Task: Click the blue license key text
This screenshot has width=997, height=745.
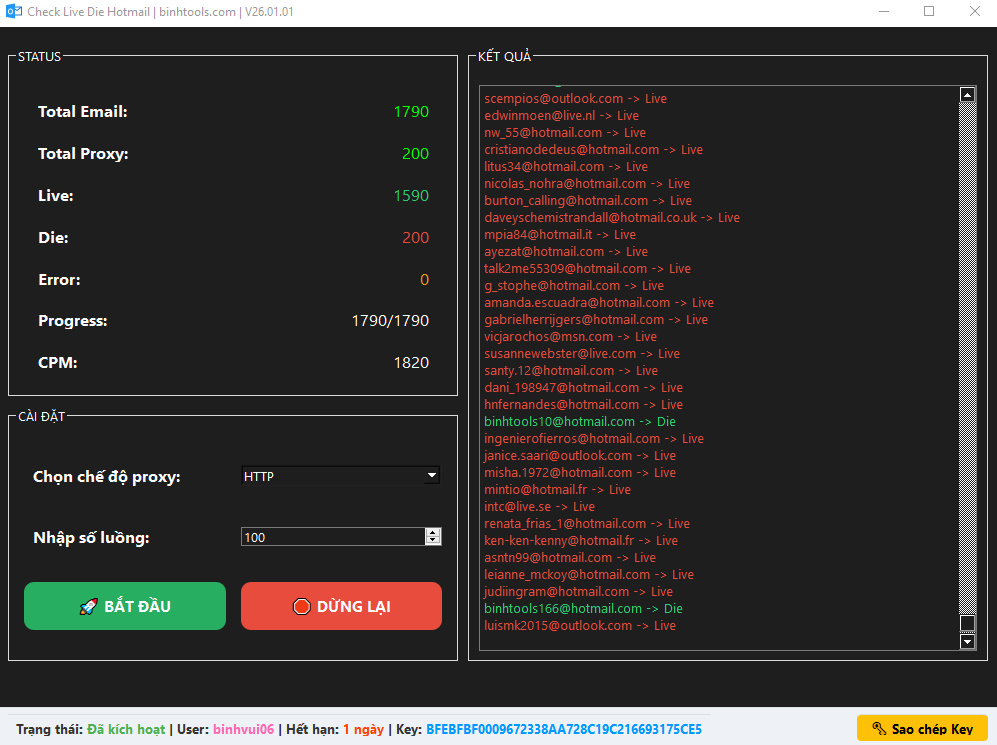Action: [x=564, y=729]
